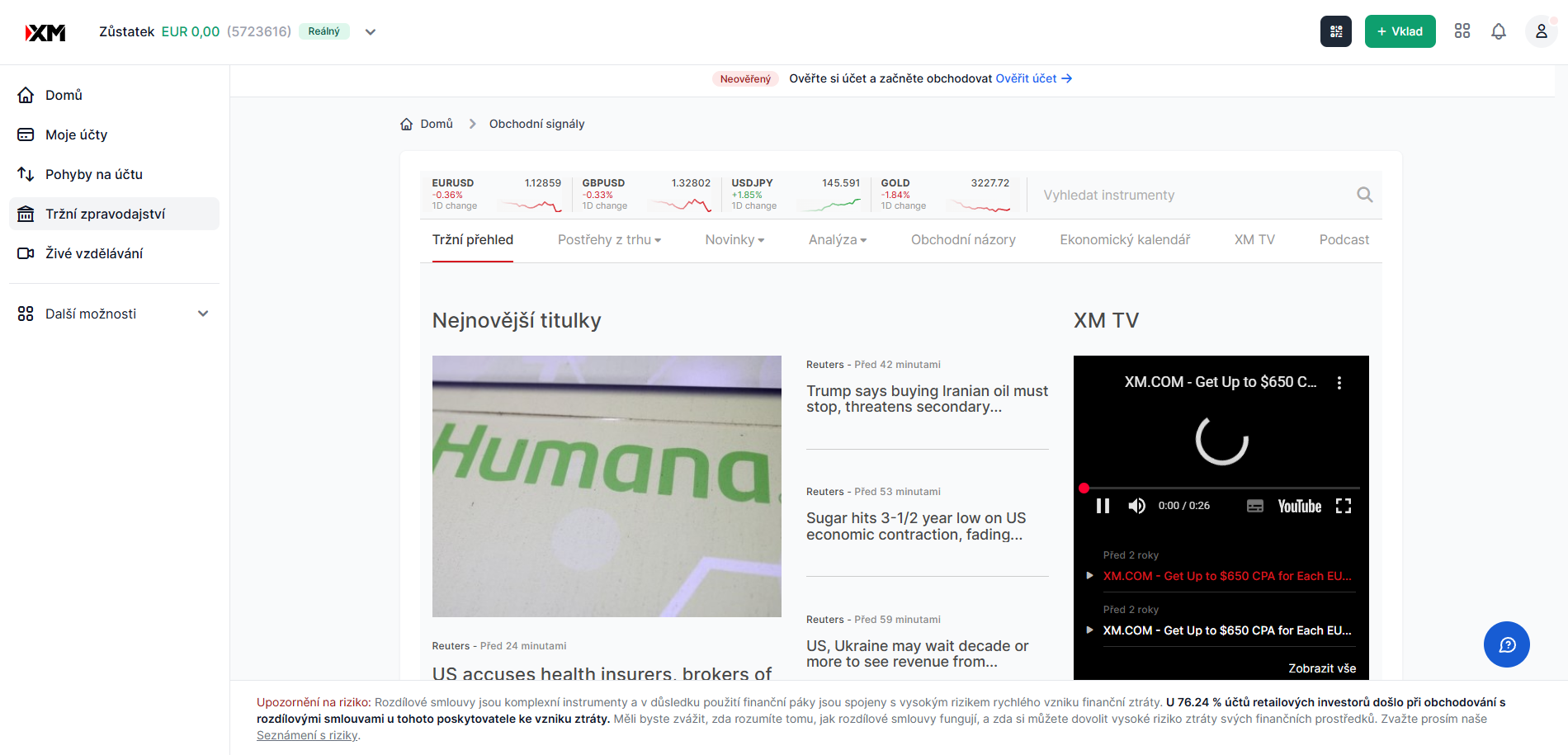Go to Domů in sidebar
The height and width of the screenshot is (755, 1568).
pyautogui.click(x=114, y=95)
